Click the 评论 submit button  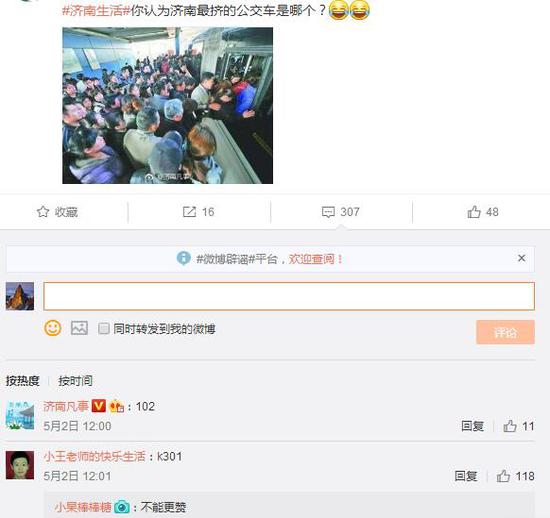(505, 332)
